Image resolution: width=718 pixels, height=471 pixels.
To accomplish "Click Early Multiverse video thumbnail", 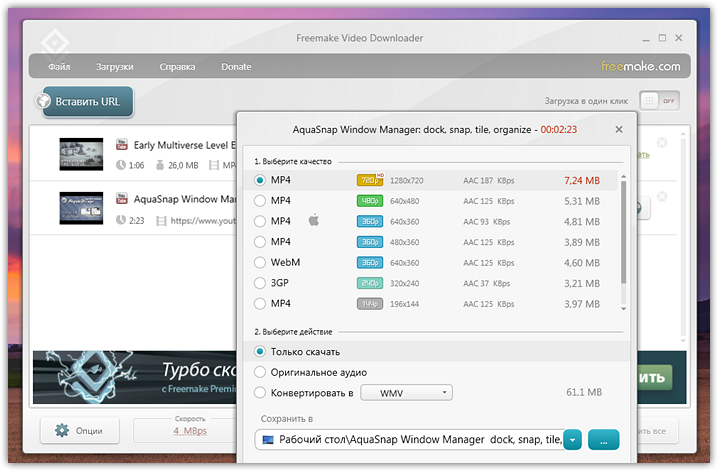I will (x=81, y=154).
